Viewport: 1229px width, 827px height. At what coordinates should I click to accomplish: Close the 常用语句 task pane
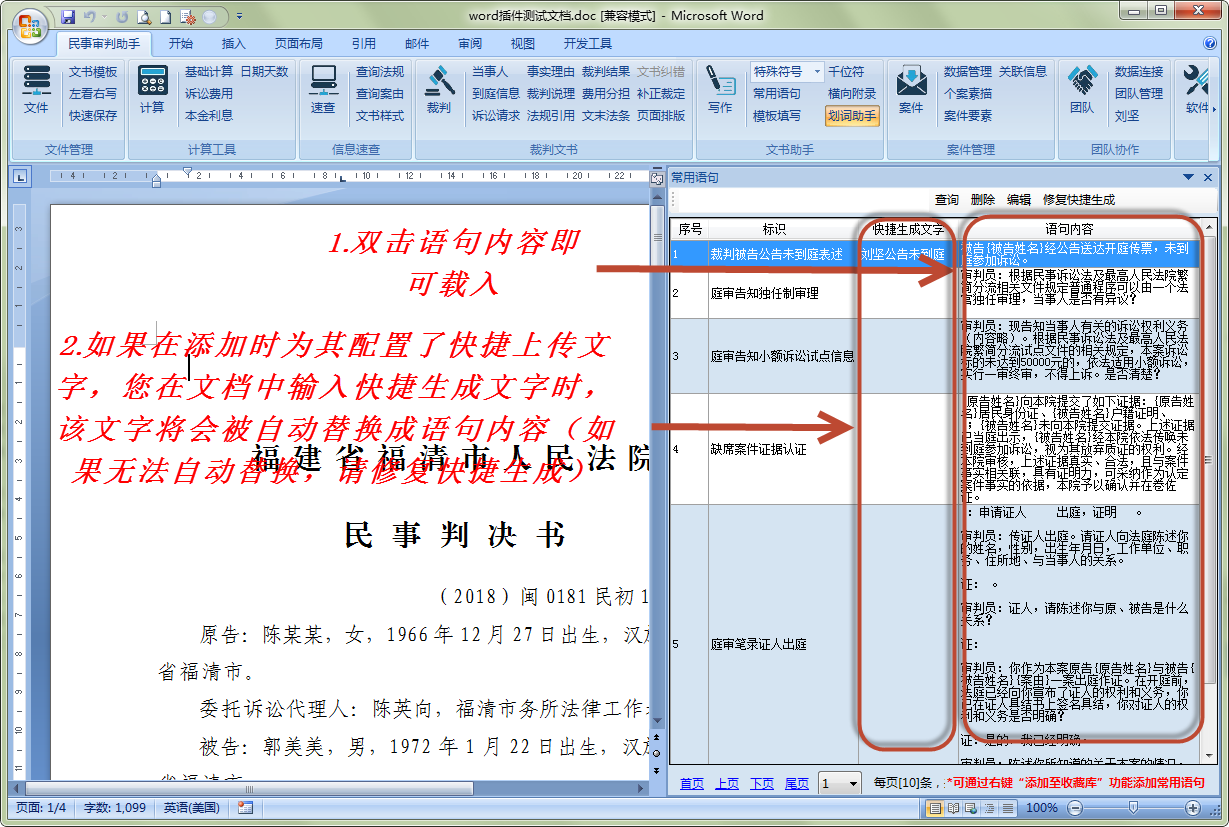coord(1208,177)
